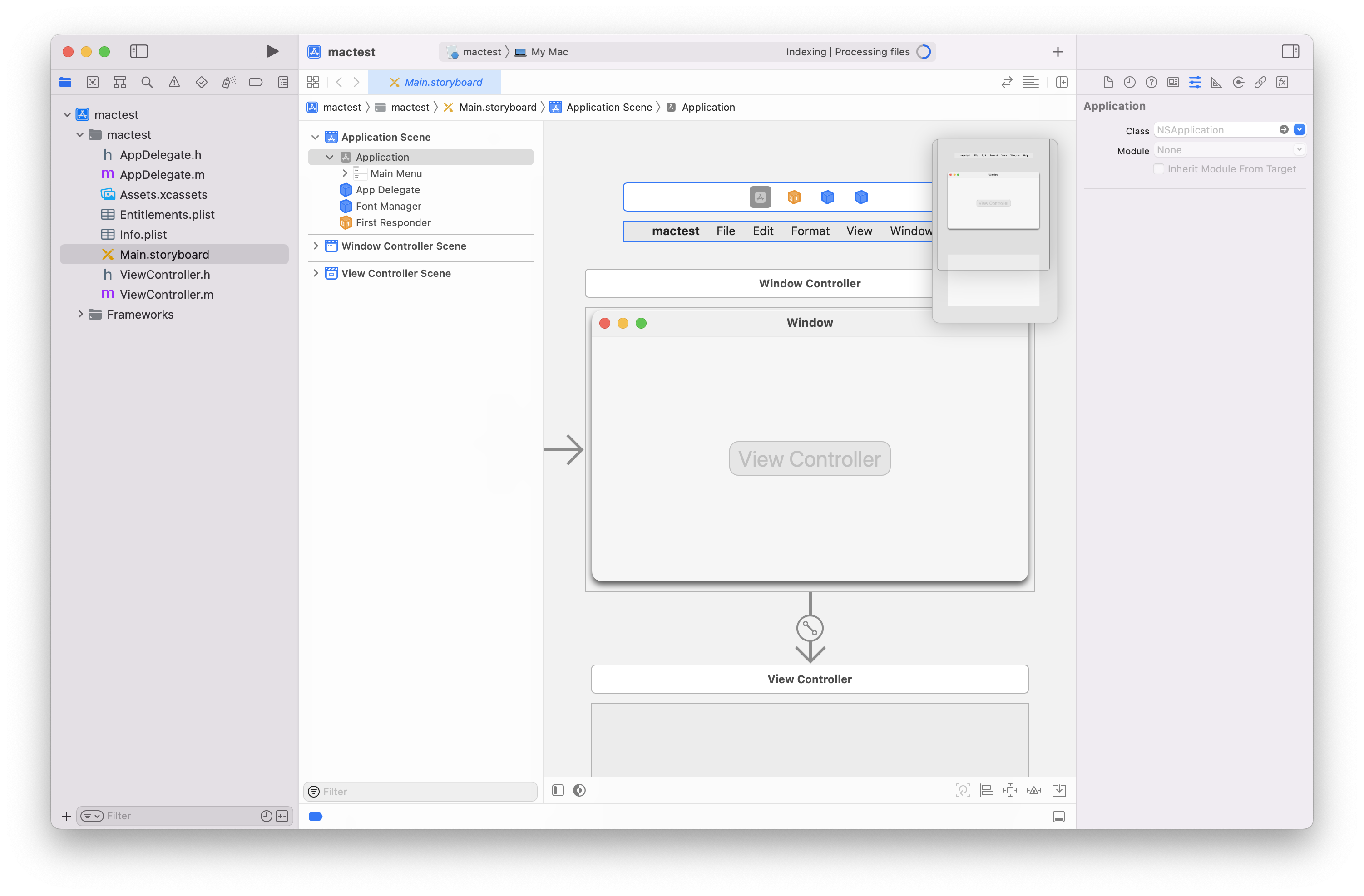This screenshot has width=1364, height=896.
Task: Open the File menu in storyboard menubar
Action: pyautogui.click(x=725, y=231)
